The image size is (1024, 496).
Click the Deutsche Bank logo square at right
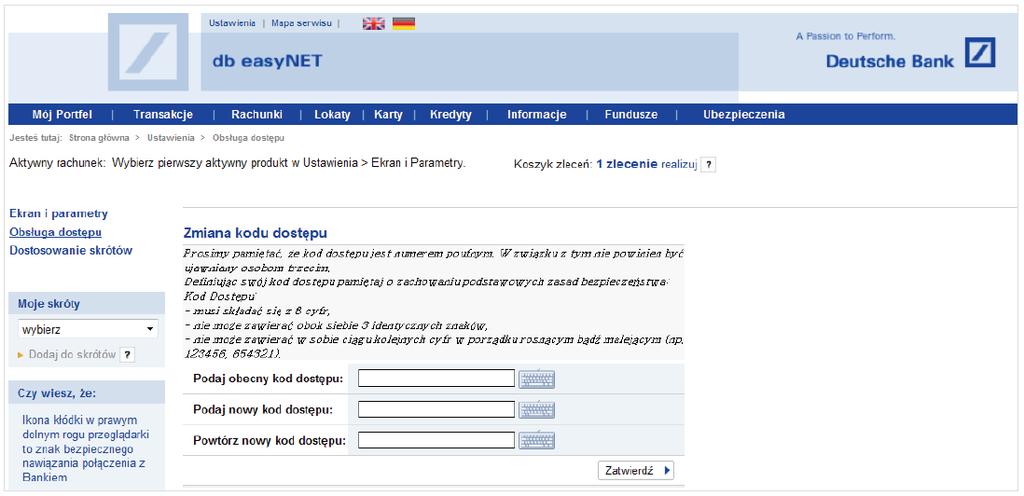tap(980, 52)
